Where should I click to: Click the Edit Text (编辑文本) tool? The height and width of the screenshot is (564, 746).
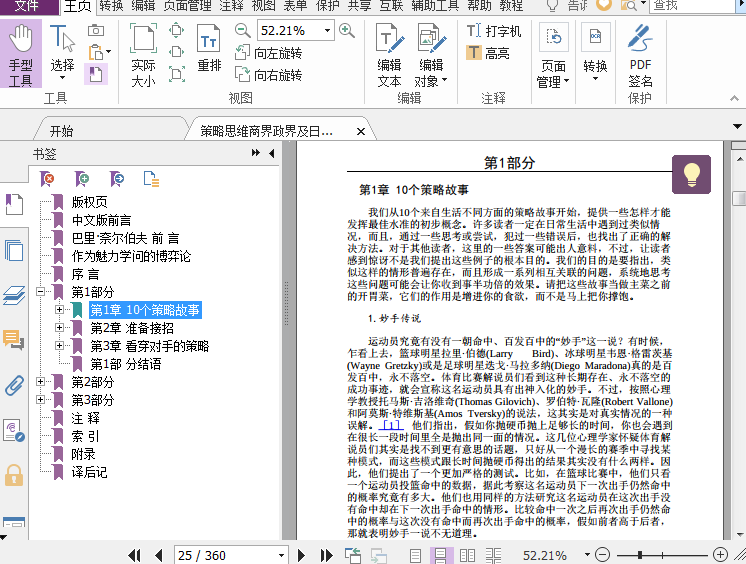coord(390,55)
